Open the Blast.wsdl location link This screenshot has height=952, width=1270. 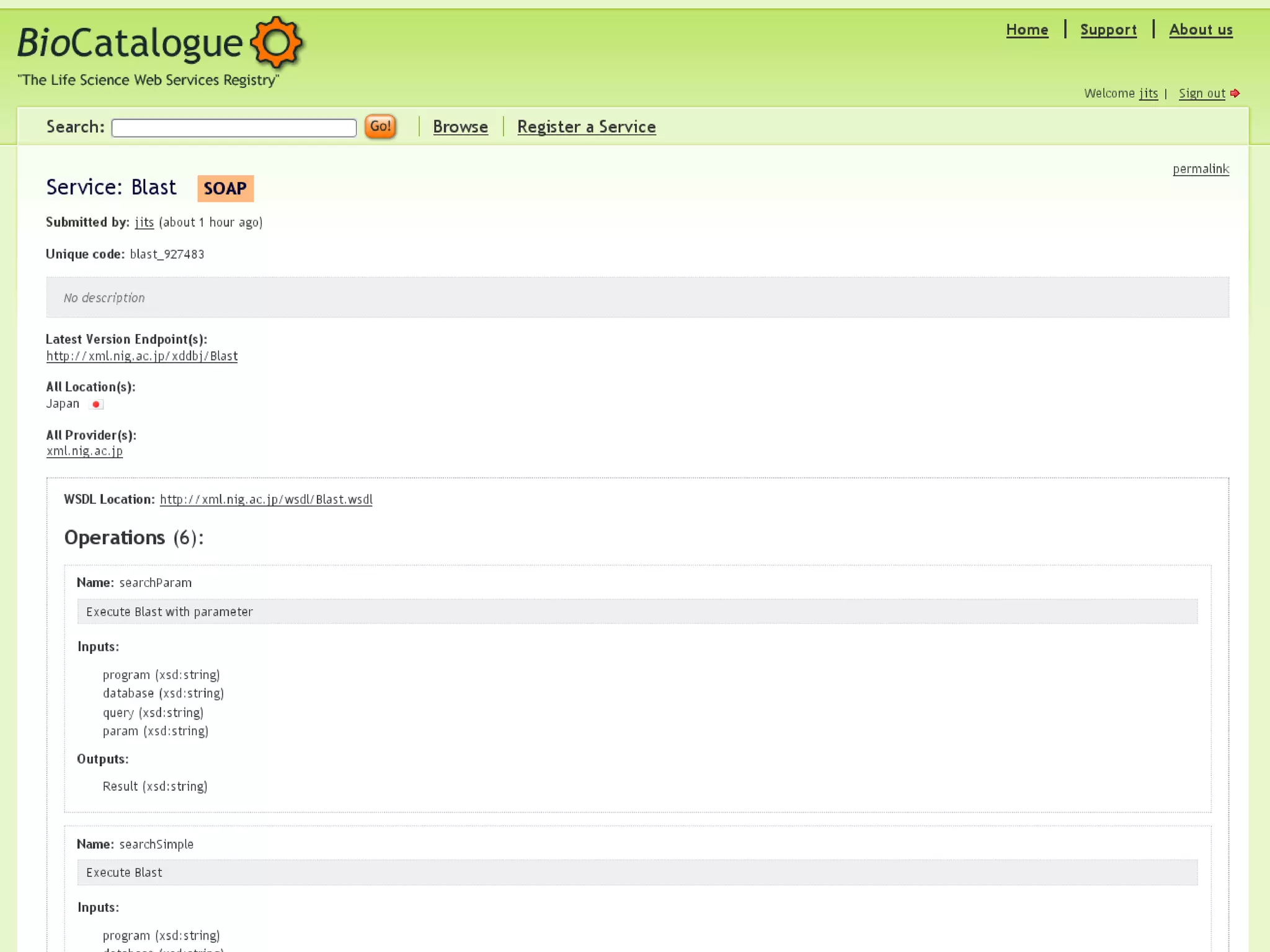[x=266, y=499]
